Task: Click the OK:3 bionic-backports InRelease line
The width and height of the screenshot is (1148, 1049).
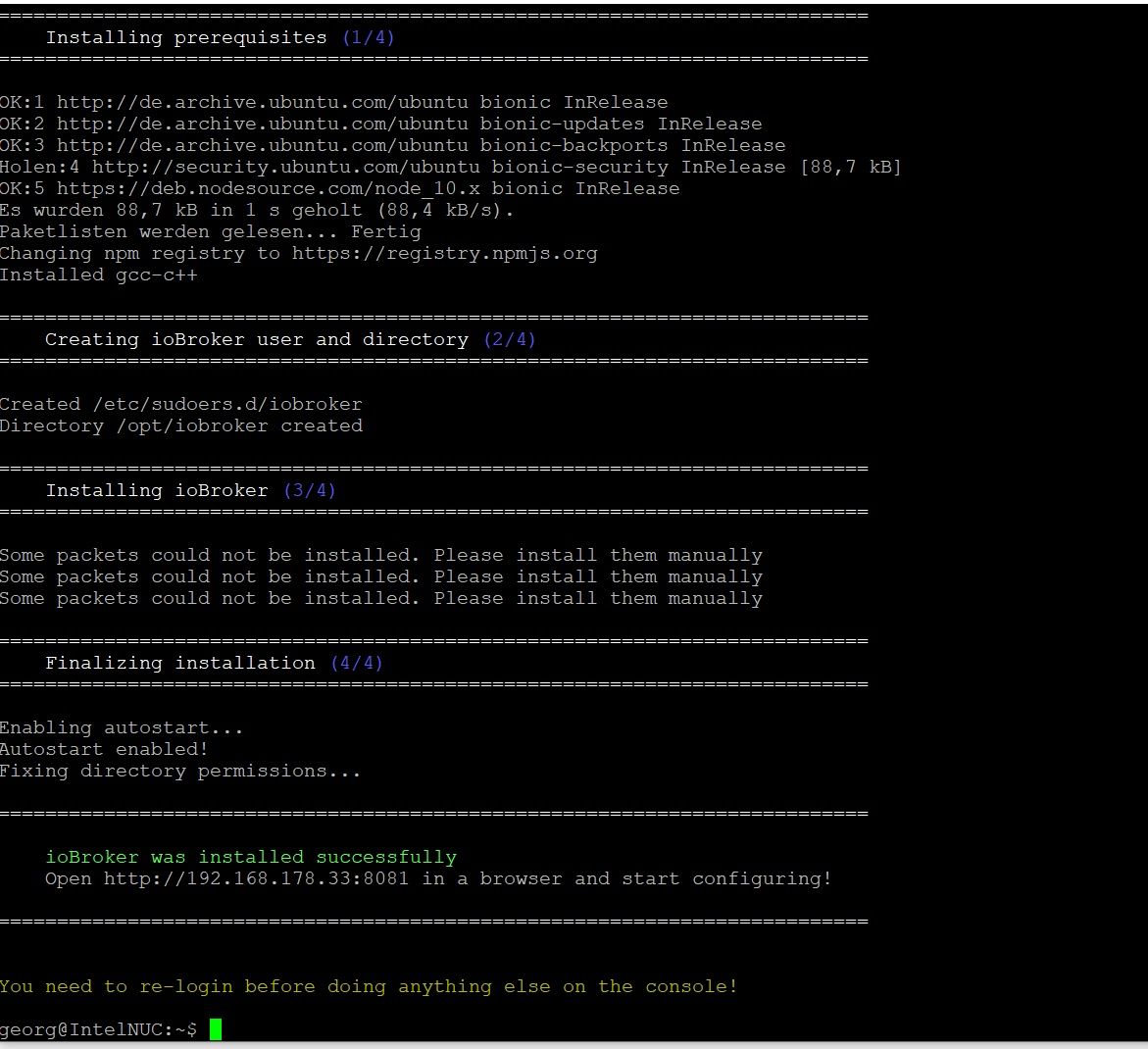Action: coord(392,146)
